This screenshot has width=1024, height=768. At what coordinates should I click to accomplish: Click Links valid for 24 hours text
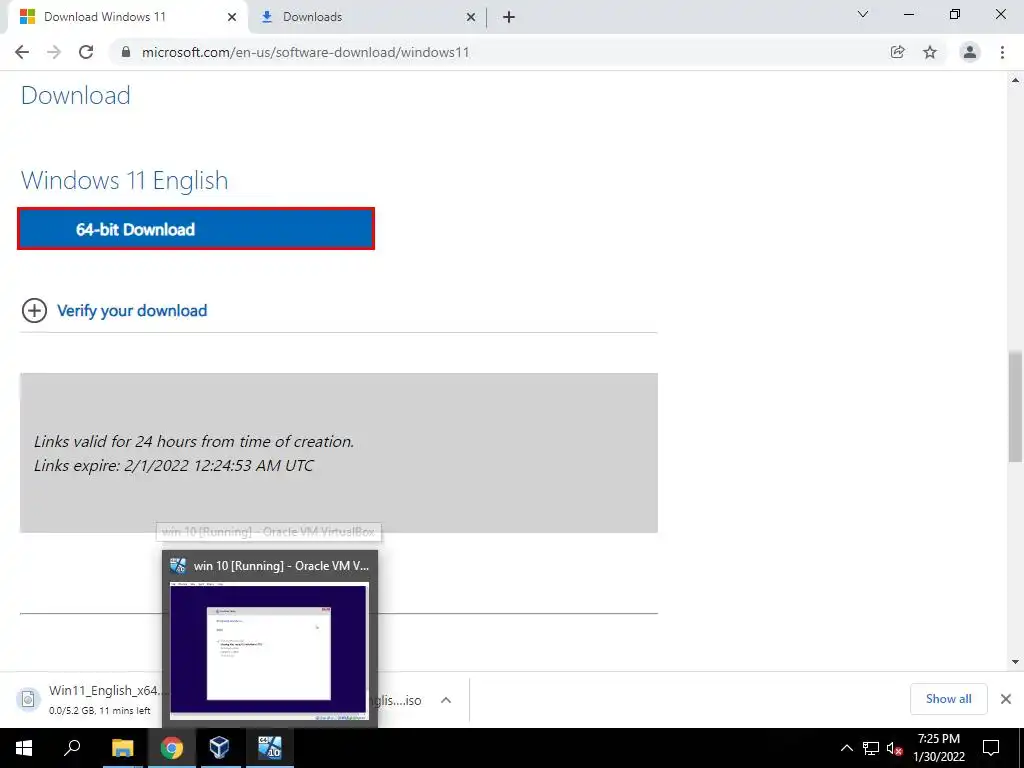click(194, 441)
